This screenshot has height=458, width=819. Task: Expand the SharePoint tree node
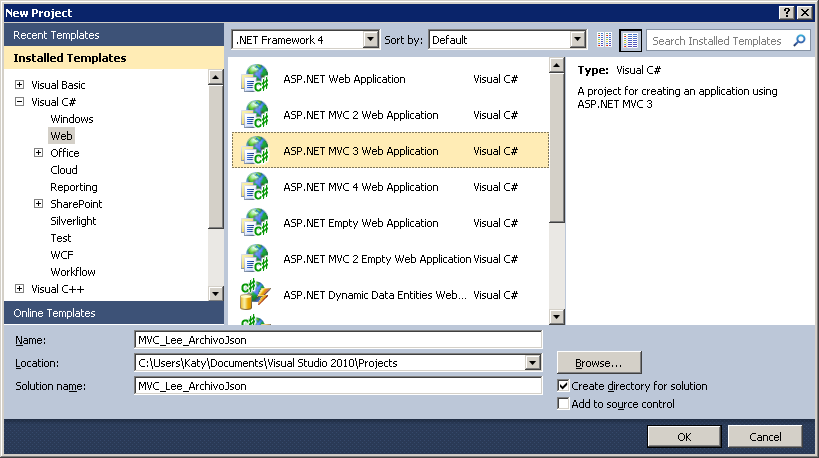[38, 204]
